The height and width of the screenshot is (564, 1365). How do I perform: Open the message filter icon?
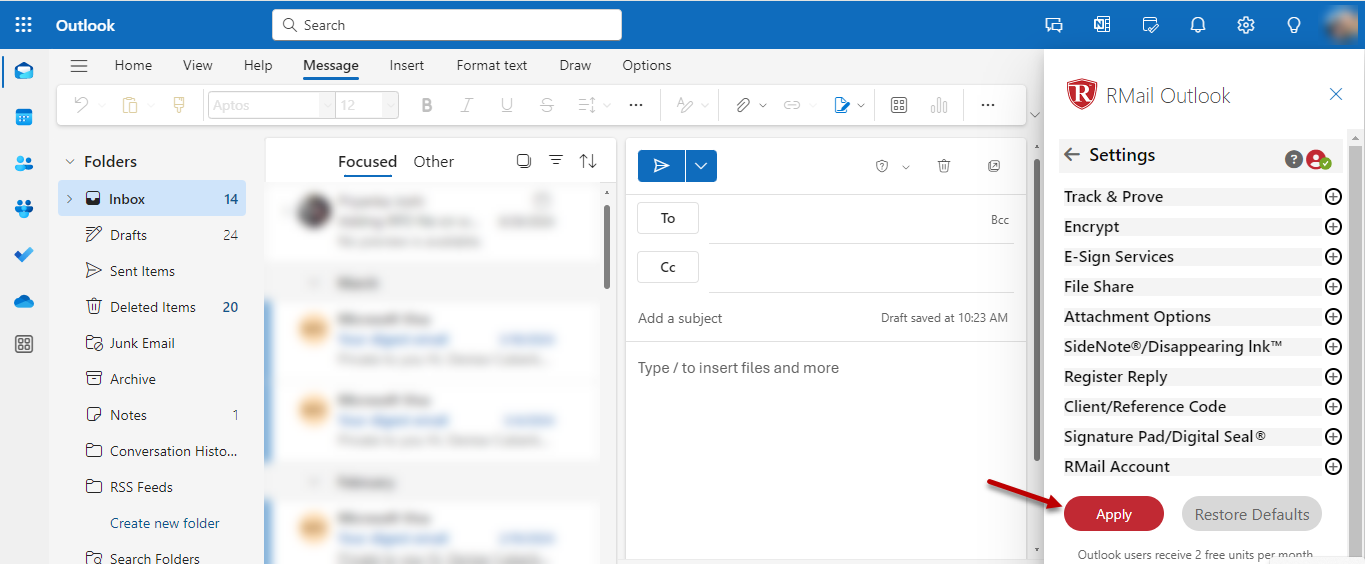click(556, 161)
